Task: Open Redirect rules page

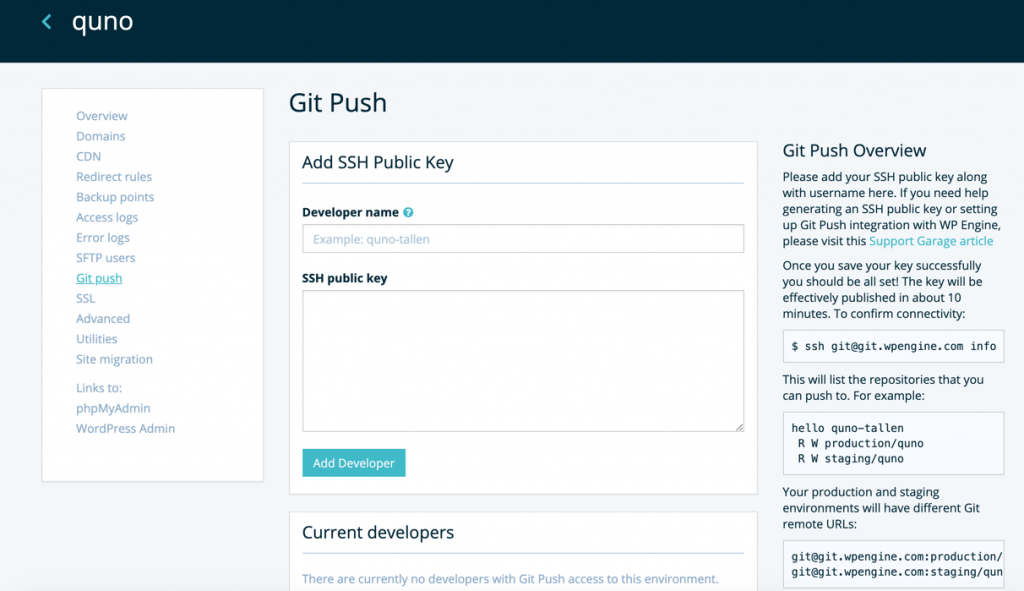Action: pos(114,177)
